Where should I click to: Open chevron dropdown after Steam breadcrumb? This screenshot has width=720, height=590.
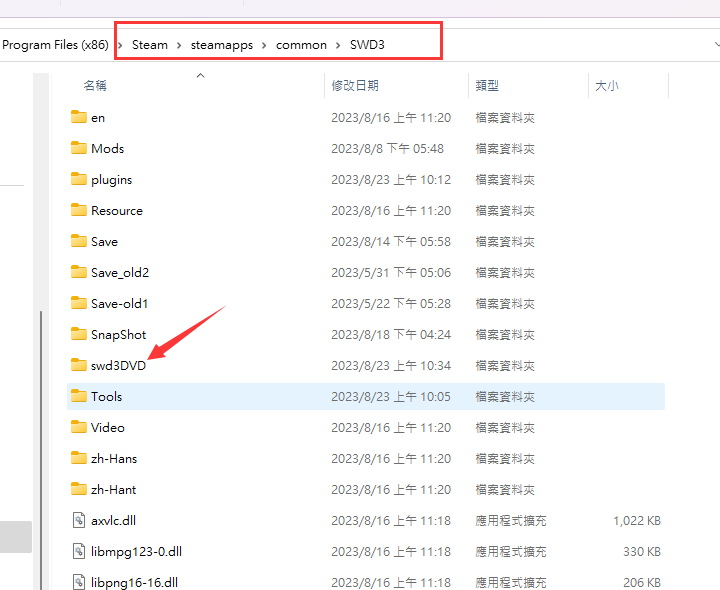pyautogui.click(x=179, y=45)
